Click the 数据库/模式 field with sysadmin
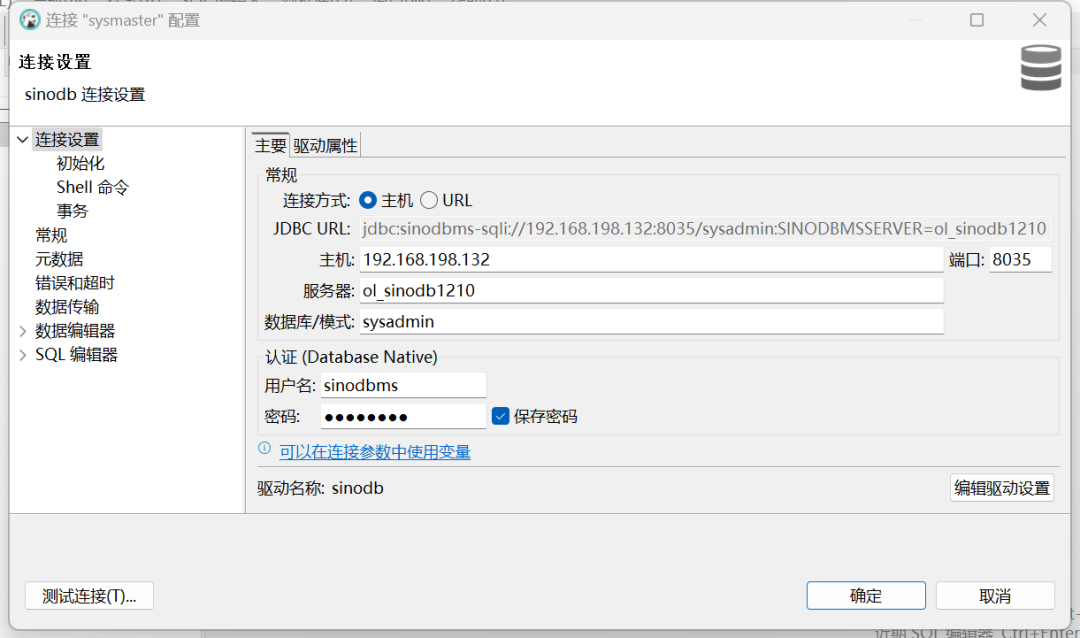 click(x=651, y=322)
